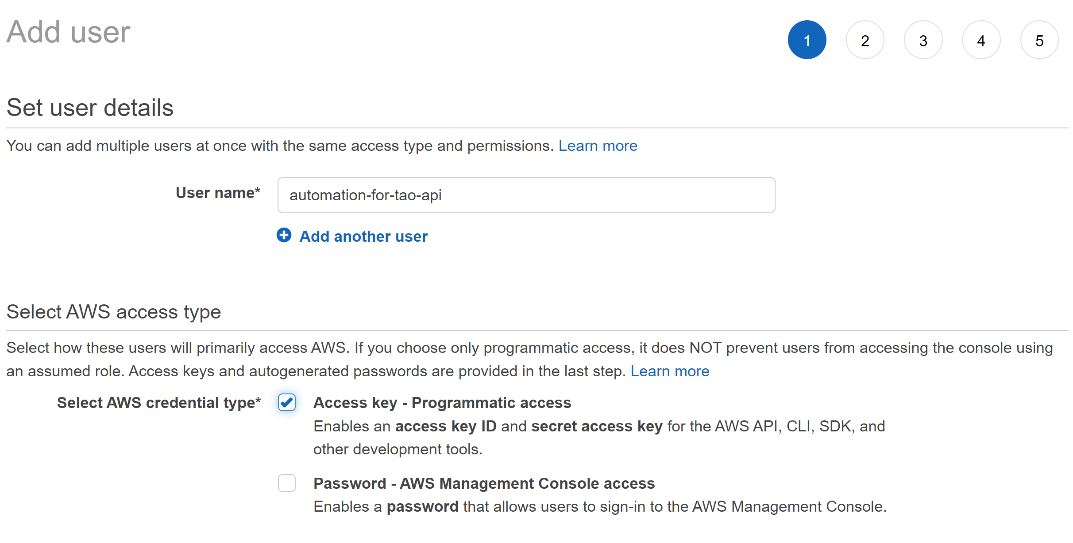Open Learn more link about adding multiple users
The width and height of the screenshot is (1073, 543).
point(597,146)
